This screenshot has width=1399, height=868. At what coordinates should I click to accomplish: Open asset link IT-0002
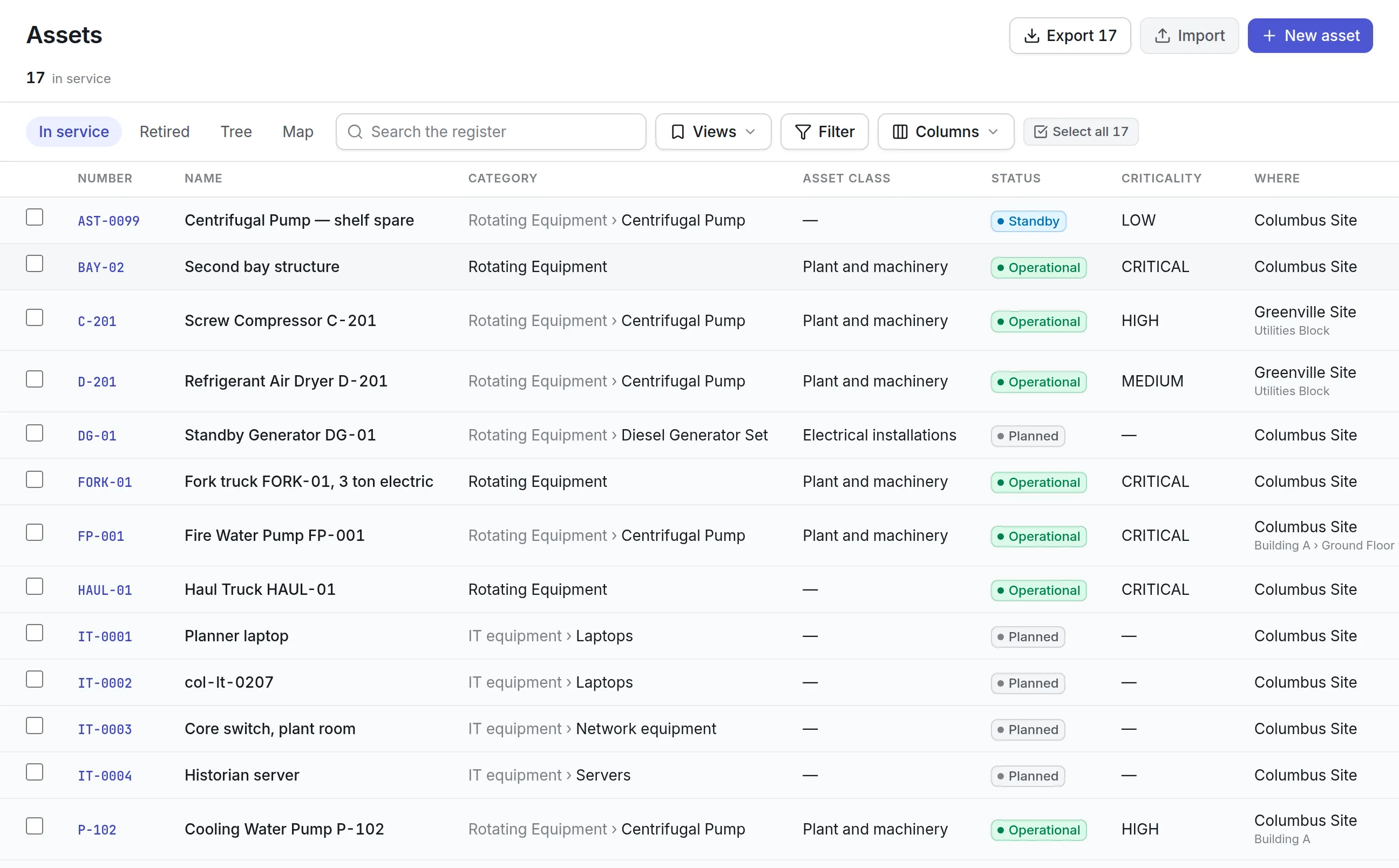click(x=104, y=683)
